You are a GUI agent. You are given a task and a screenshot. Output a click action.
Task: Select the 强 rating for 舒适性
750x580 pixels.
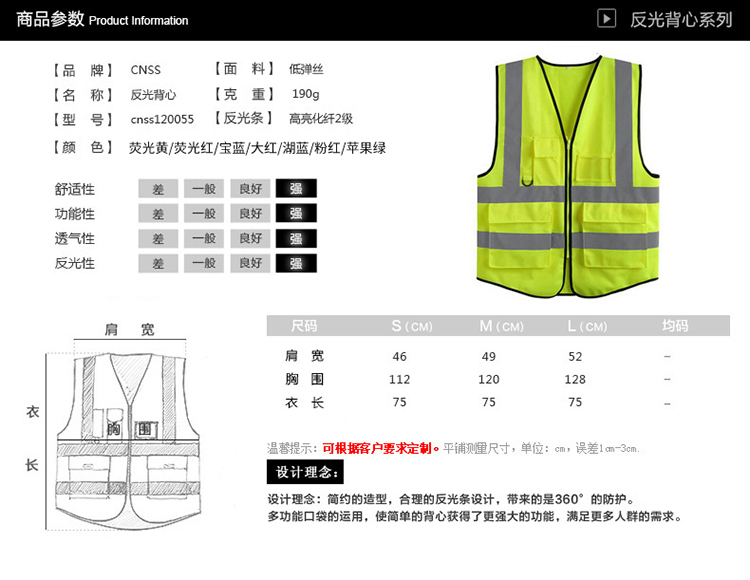(x=295, y=188)
